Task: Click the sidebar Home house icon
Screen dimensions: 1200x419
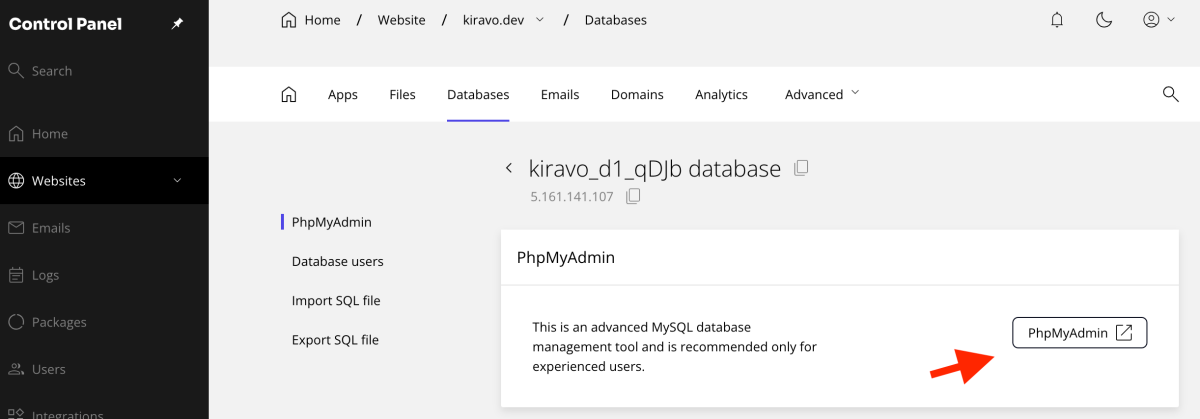Action: tap(16, 134)
